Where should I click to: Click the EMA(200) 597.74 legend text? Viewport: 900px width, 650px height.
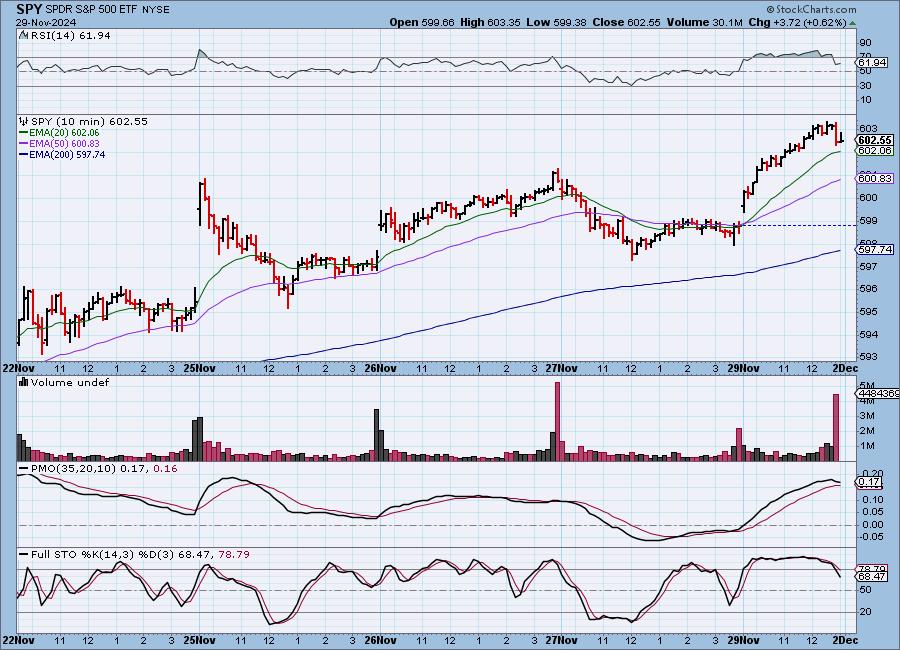click(67, 154)
